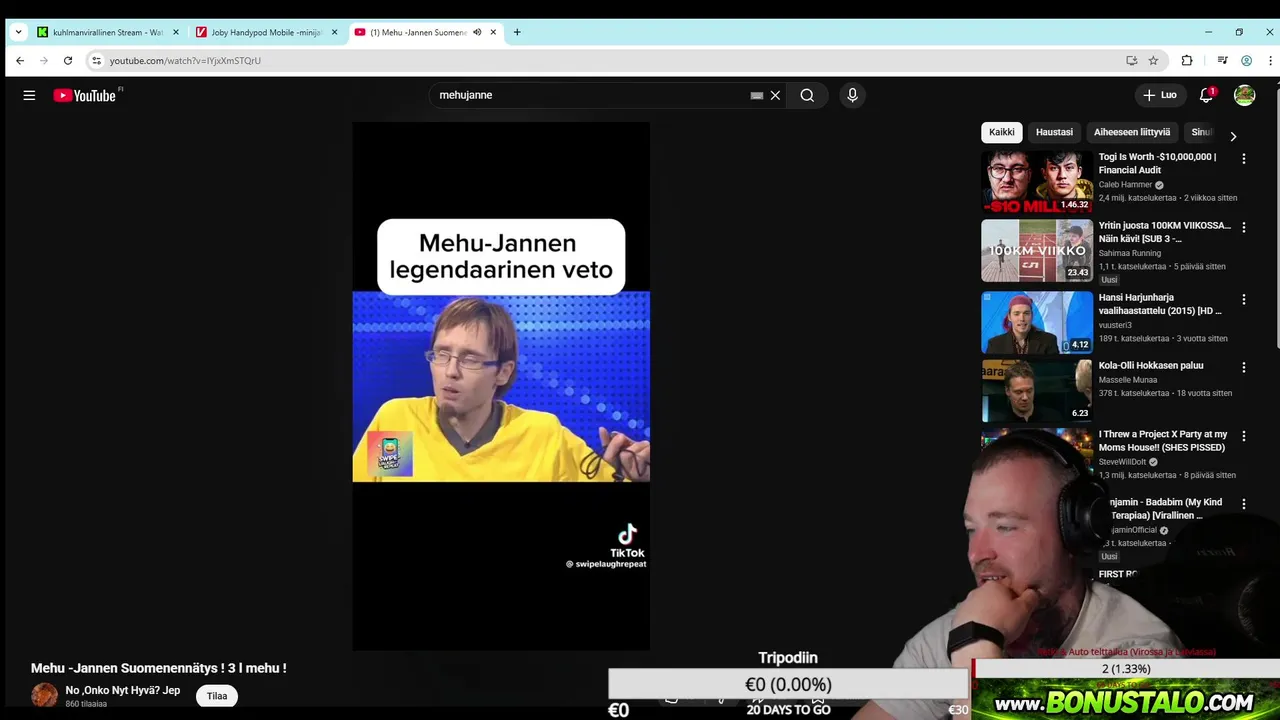Focus the YouTube search field with mehujanne

tap(590, 95)
